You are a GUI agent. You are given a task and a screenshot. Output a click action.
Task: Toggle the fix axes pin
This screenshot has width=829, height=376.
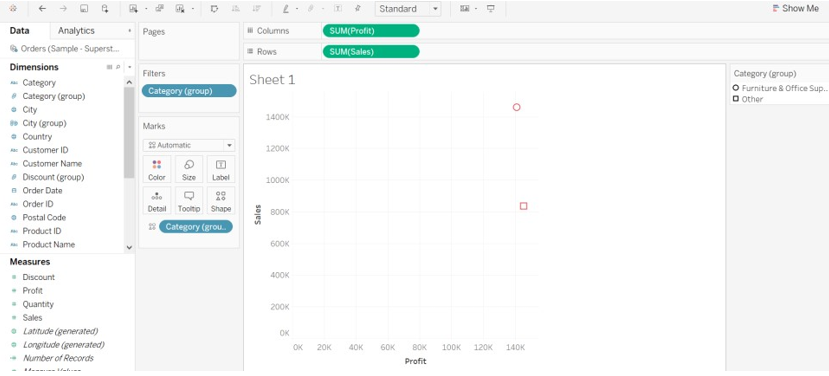[358, 8]
